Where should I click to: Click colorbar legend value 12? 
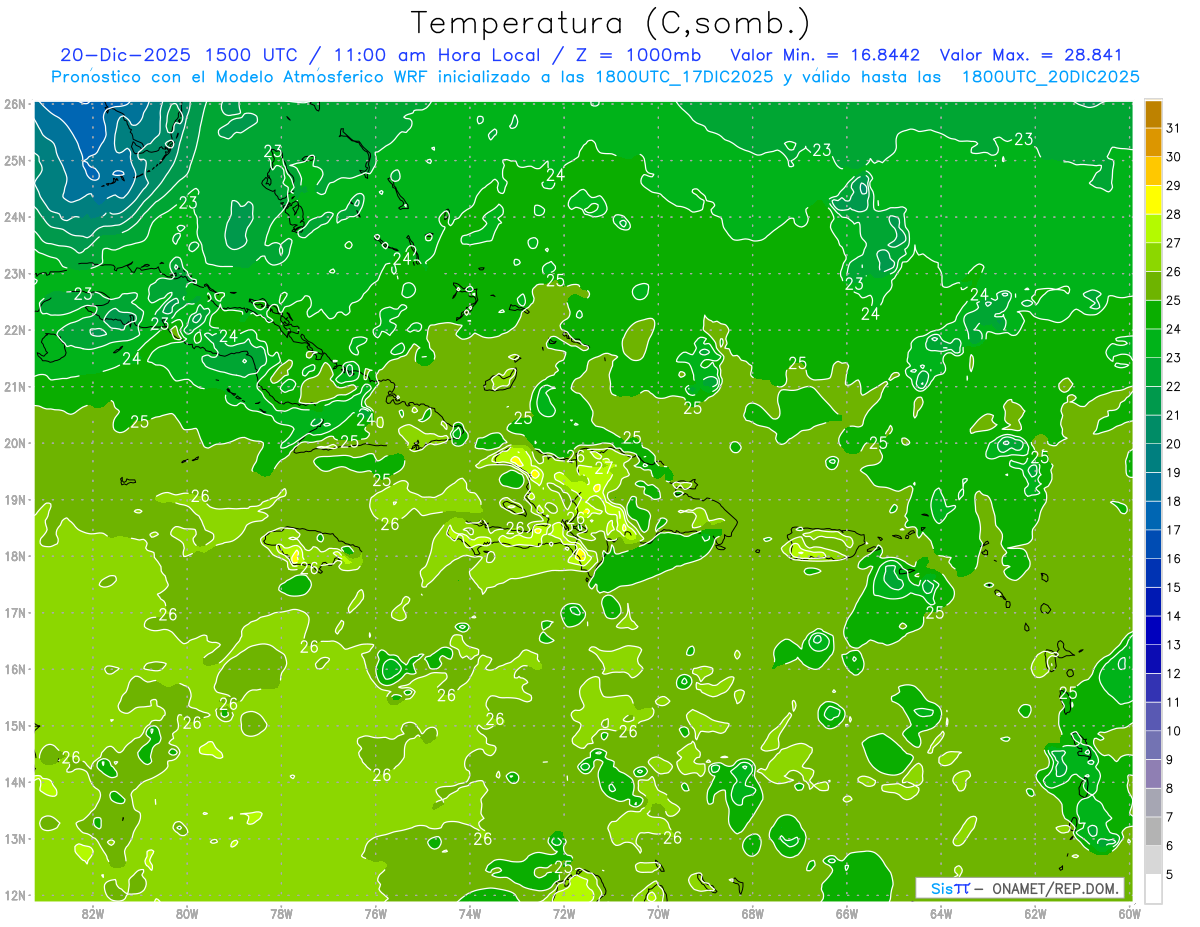(x=1174, y=673)
